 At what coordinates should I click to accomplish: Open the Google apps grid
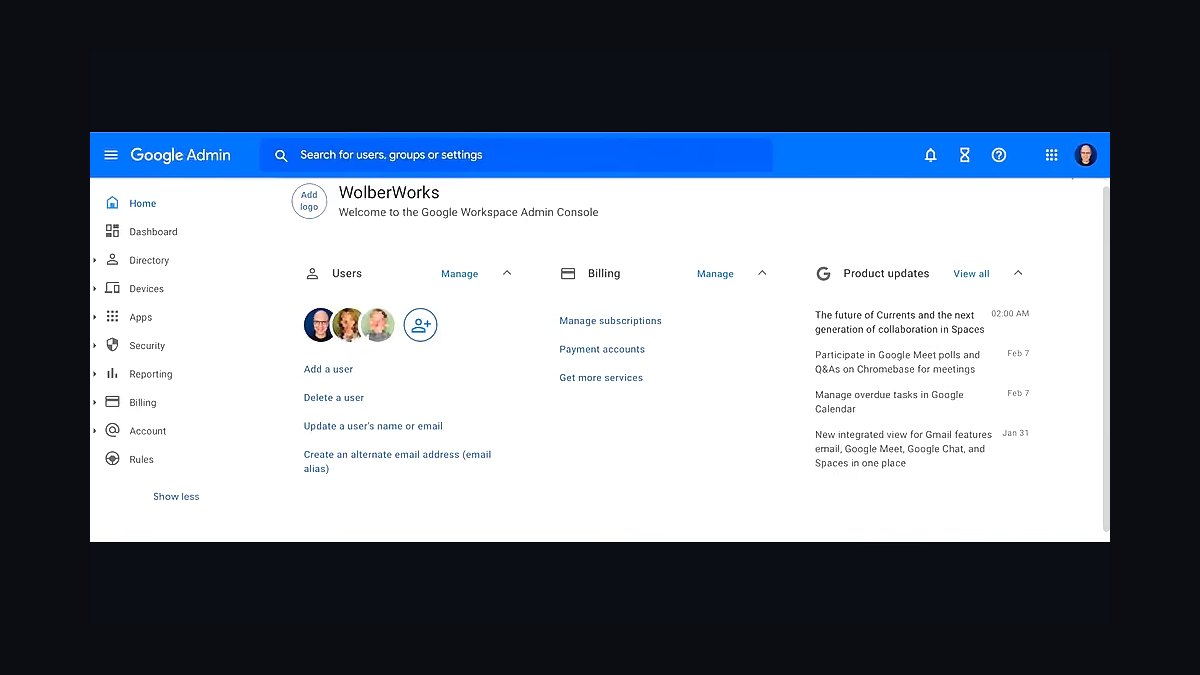click(x=1051, y=155)
